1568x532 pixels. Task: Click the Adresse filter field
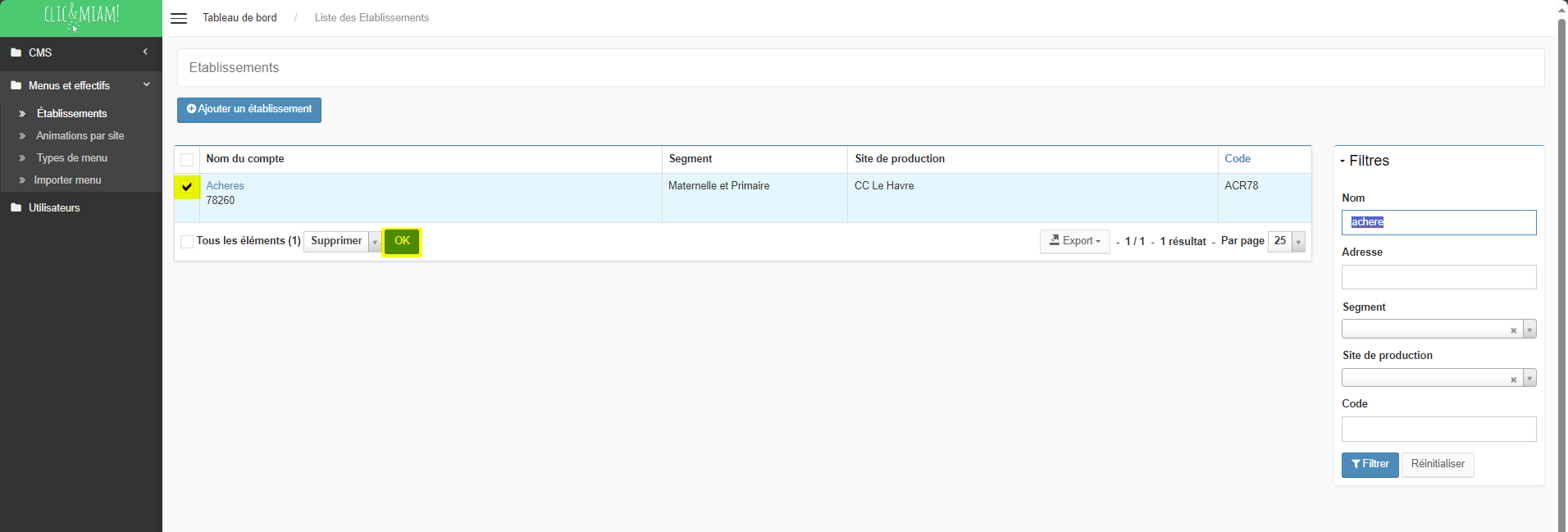1438,277
